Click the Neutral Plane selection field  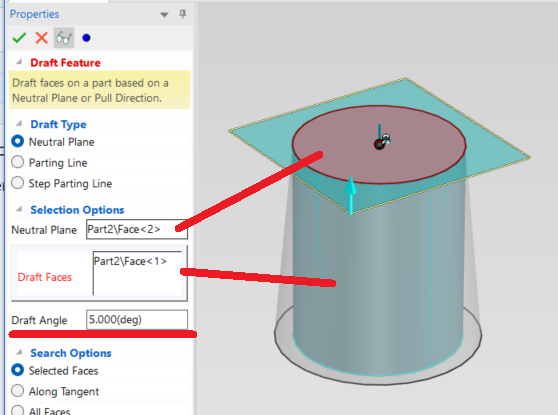click(137, 229)
